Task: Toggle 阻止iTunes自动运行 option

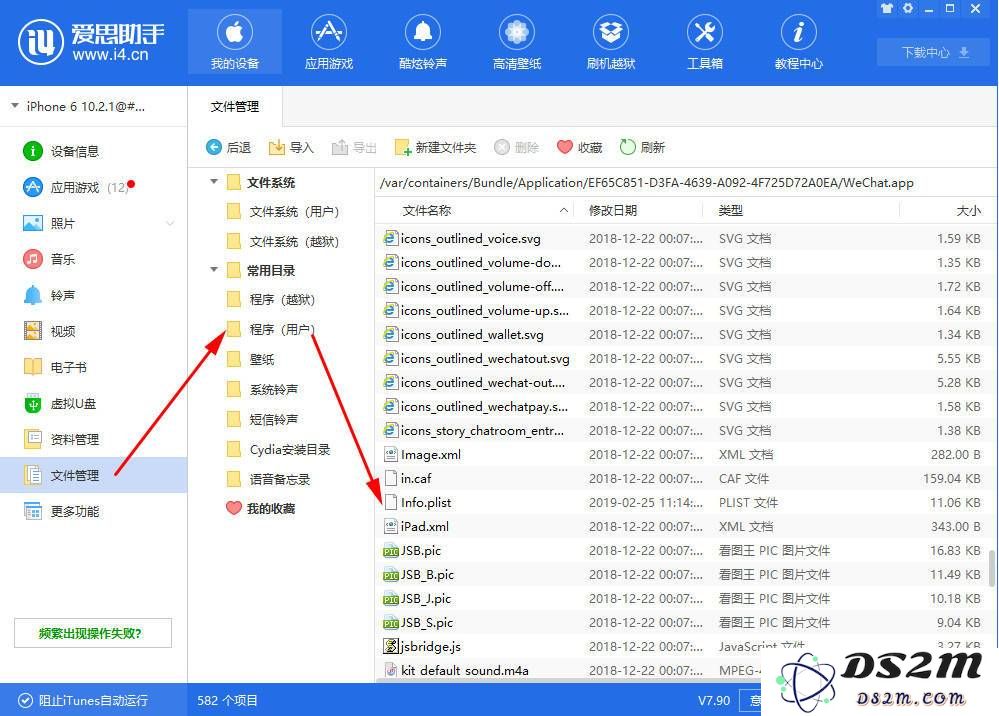Action: [x=83, y=701]
